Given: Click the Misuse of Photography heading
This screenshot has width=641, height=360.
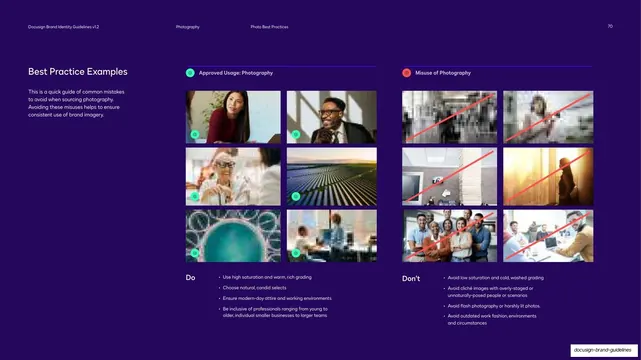Looking at the screenshot, I should [443, 73].
